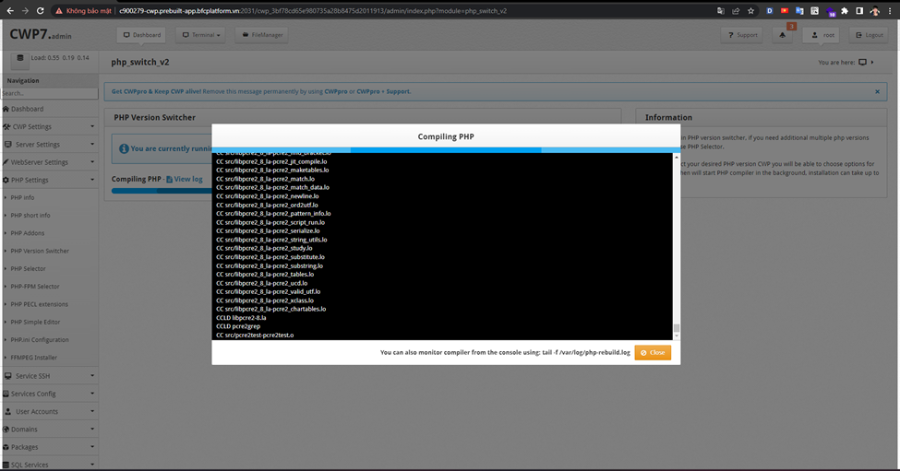Click the Get CWPpro & Keep CWP alive link

click(x=156, y=91)
